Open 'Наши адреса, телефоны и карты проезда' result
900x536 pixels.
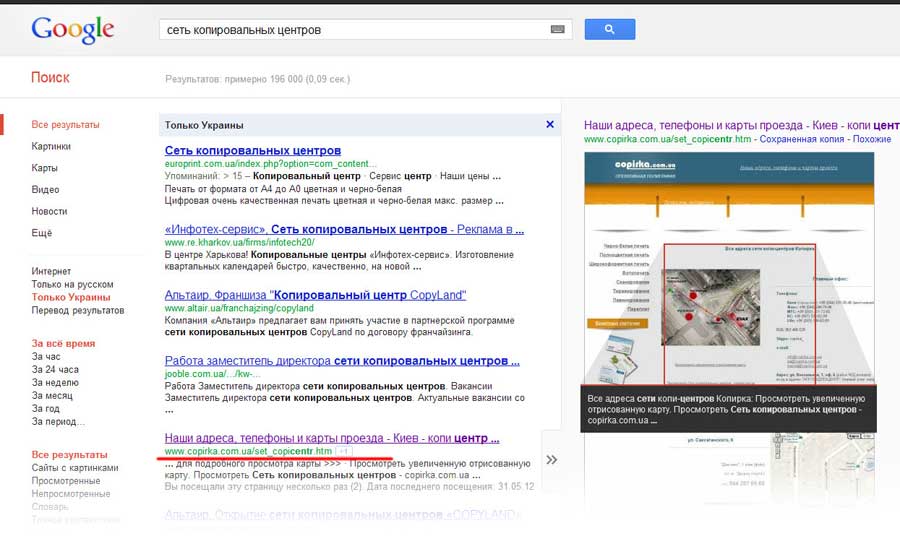point(332,438)
